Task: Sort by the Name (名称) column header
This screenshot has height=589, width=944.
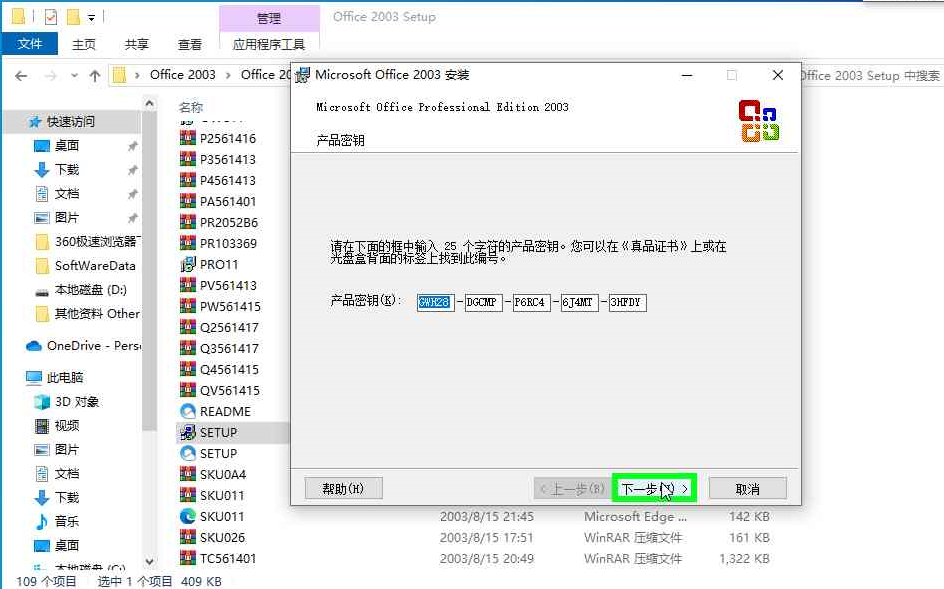Action: coord(191,107)
